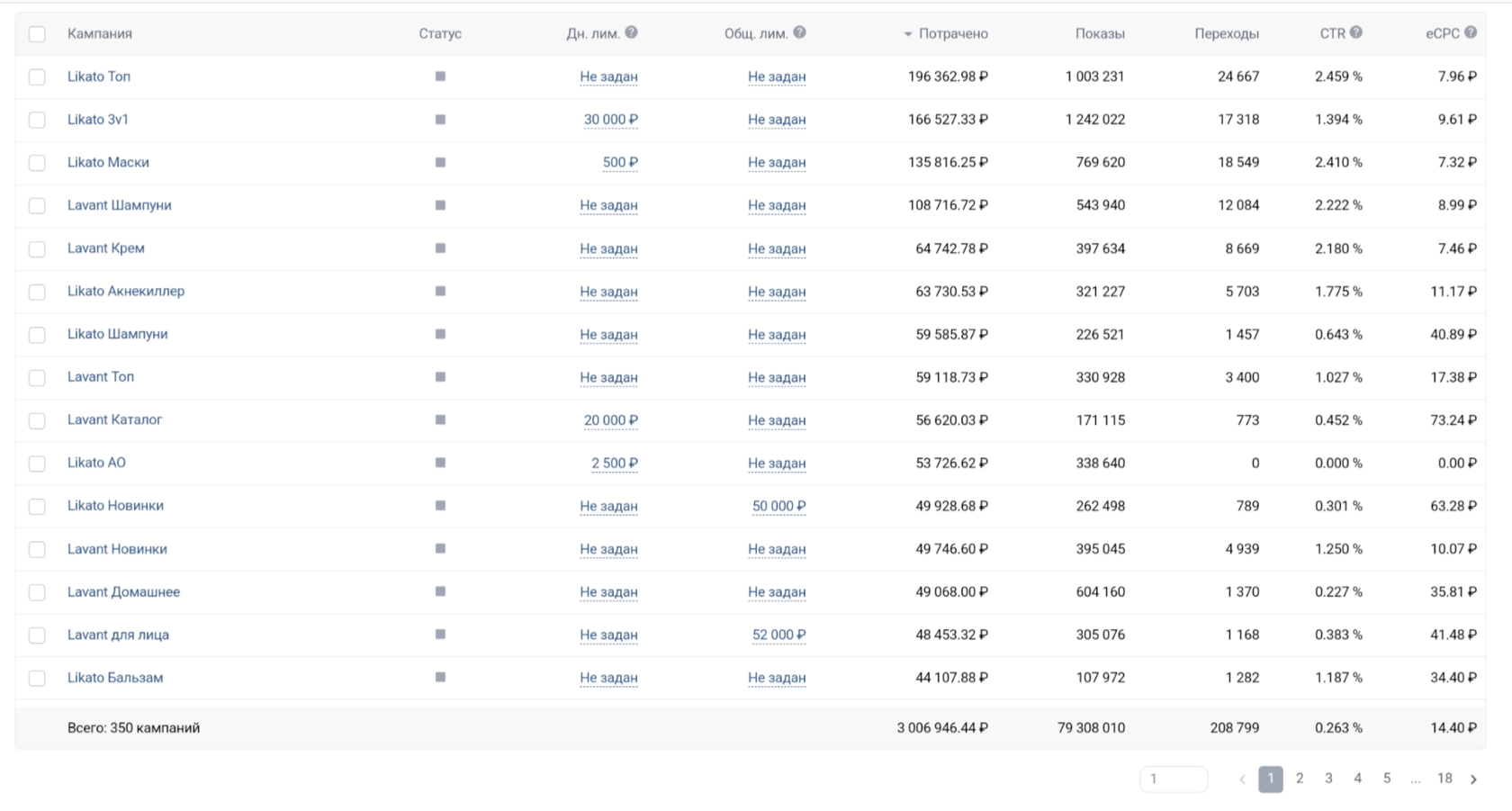This screenshot has width=1512, height=811.
Task: Jump to last page 18
Action: [1444, 779]
